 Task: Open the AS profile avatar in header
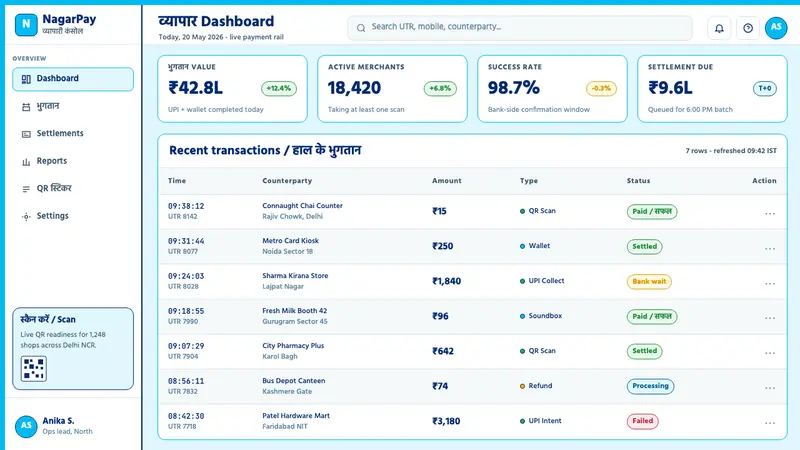coord(776,28)
